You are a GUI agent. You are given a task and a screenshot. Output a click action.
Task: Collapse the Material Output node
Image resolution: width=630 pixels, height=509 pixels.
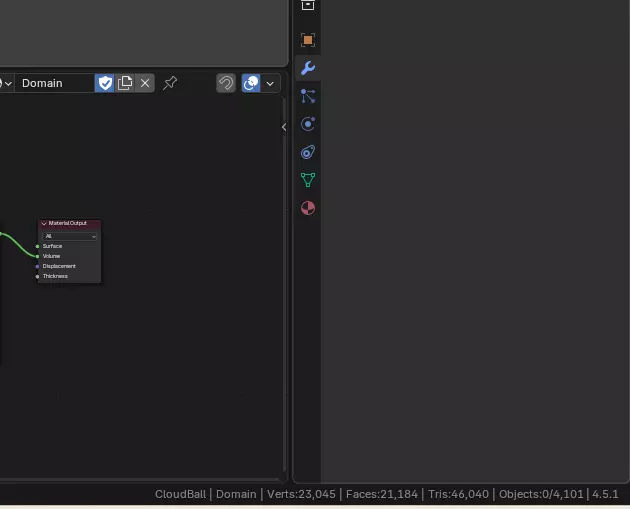(x=44, y=224)
